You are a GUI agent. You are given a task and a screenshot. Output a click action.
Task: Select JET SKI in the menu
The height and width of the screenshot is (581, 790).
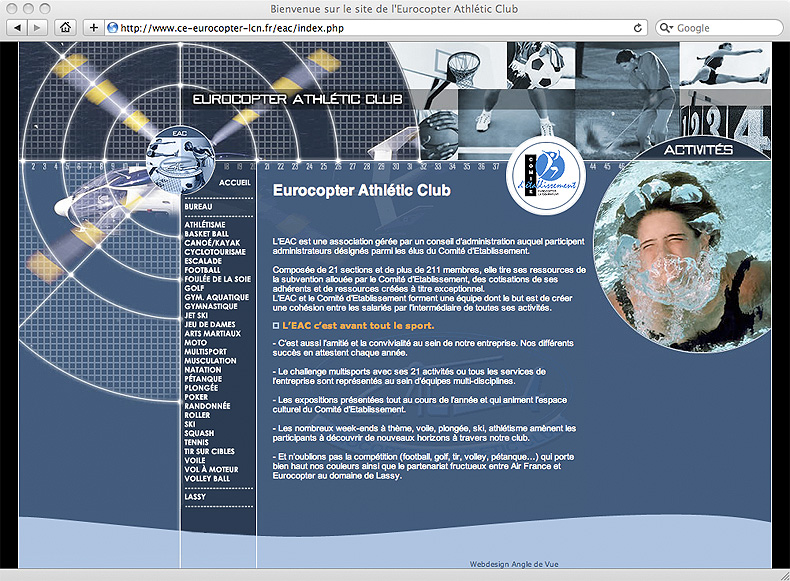pyautogui.click(x=196, y=315)
